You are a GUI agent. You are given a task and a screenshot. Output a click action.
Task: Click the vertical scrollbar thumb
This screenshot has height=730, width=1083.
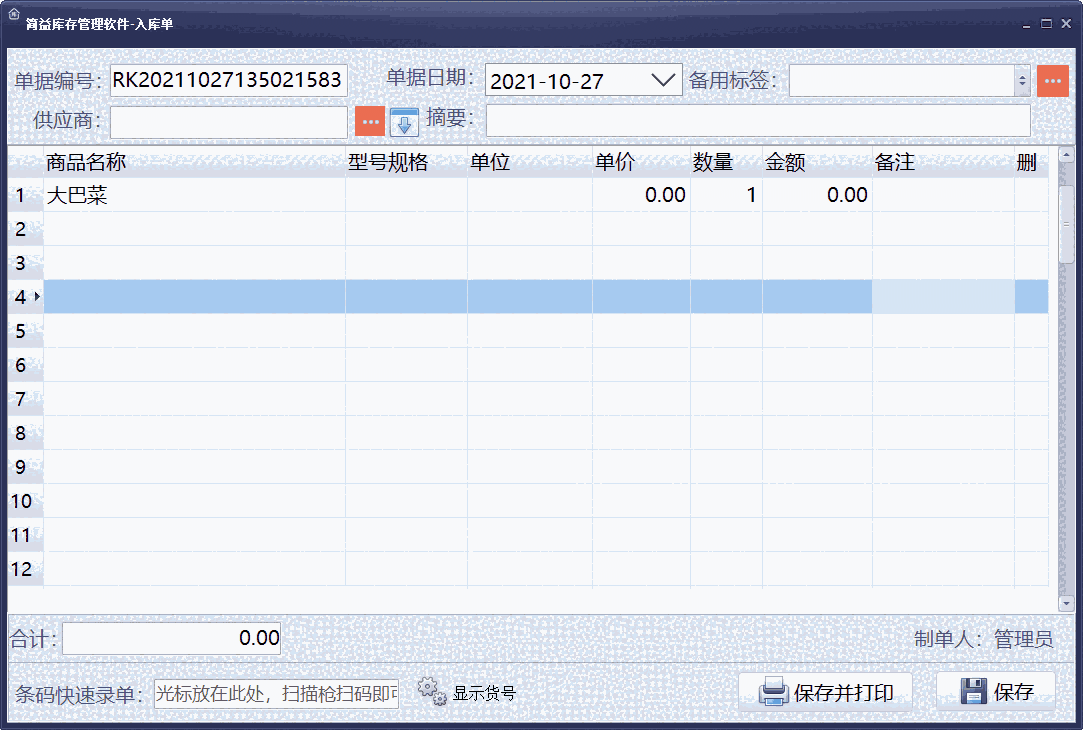coord(1066,224)
